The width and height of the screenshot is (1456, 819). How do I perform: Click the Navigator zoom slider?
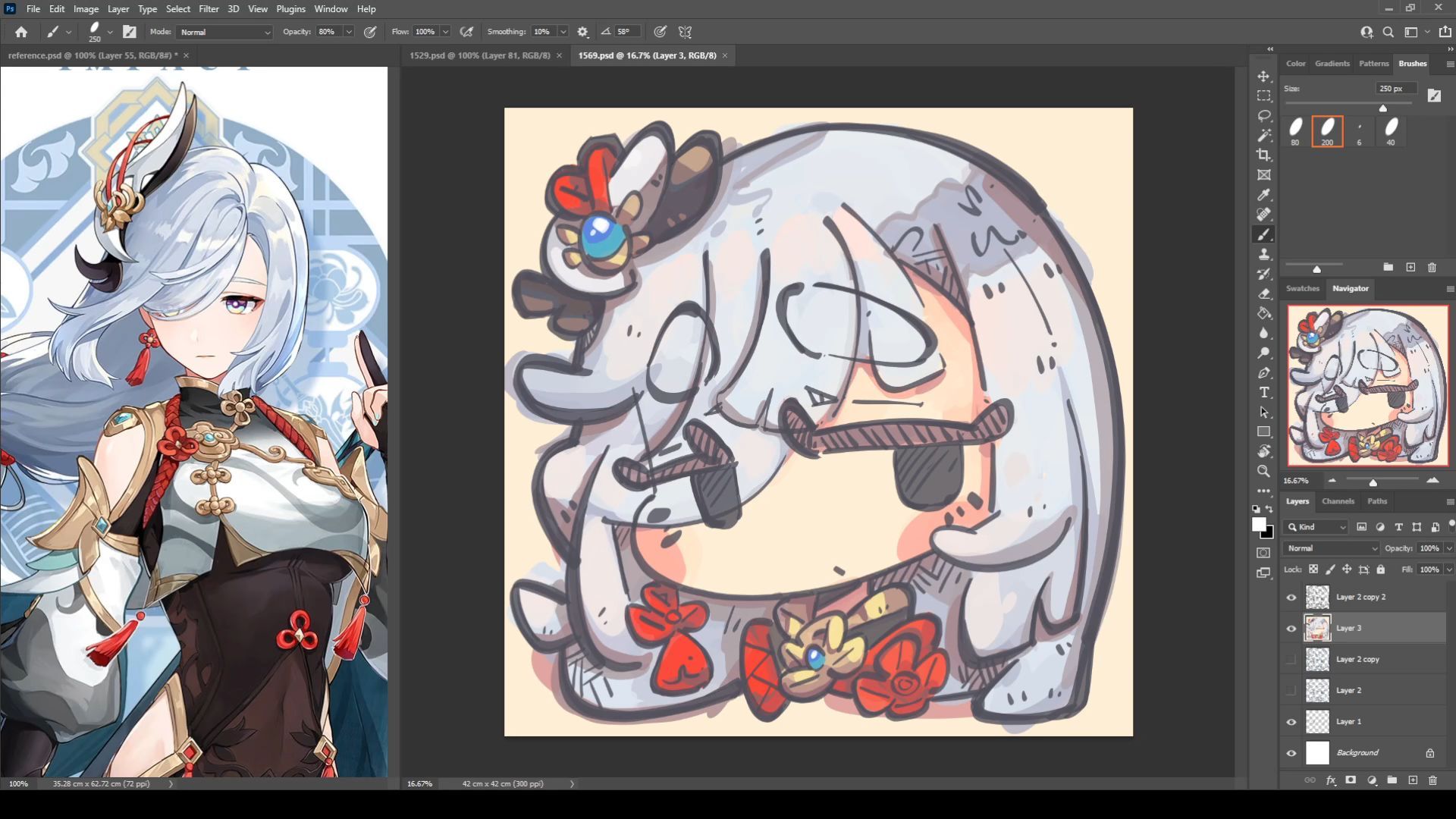click(1373, 482)
